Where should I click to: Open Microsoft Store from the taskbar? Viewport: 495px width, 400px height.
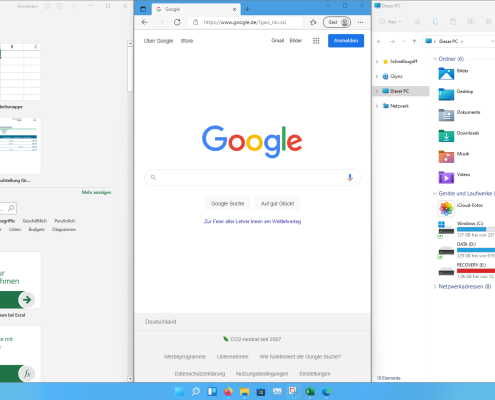click(261, 391)
